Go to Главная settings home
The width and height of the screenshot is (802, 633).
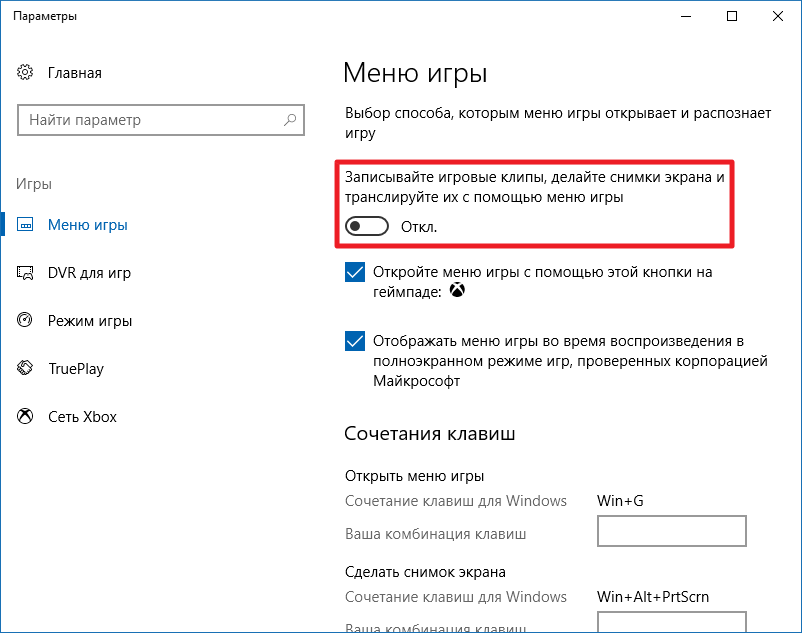click(74, 73)
